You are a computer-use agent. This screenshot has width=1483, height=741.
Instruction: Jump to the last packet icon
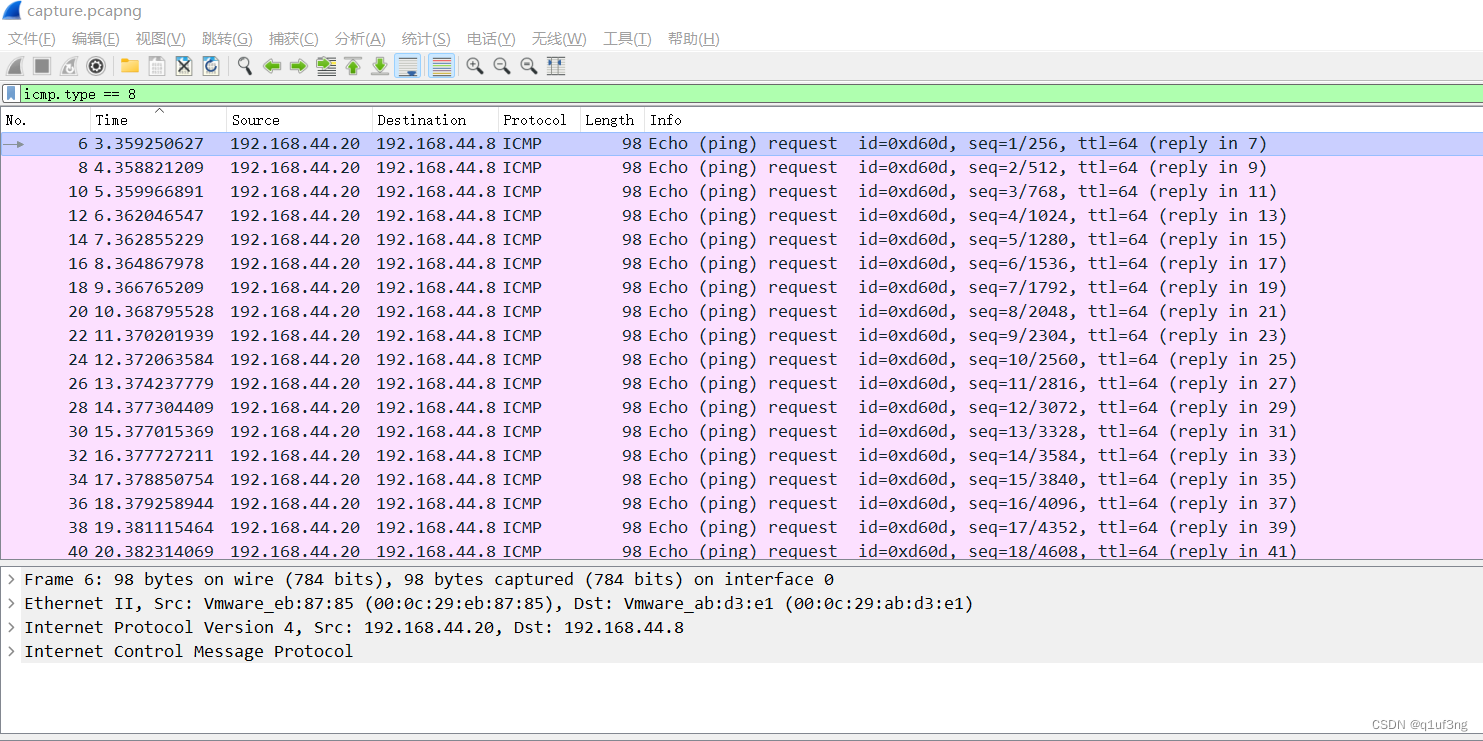point(380,66)
